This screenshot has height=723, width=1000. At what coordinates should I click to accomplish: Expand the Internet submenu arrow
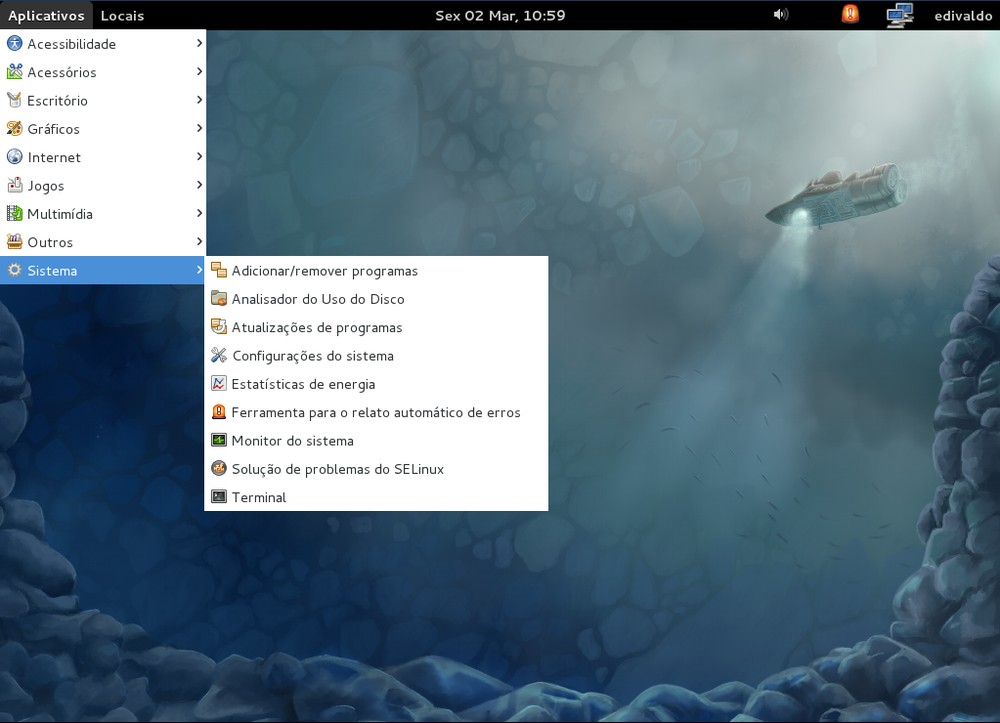tap(199, 157)
